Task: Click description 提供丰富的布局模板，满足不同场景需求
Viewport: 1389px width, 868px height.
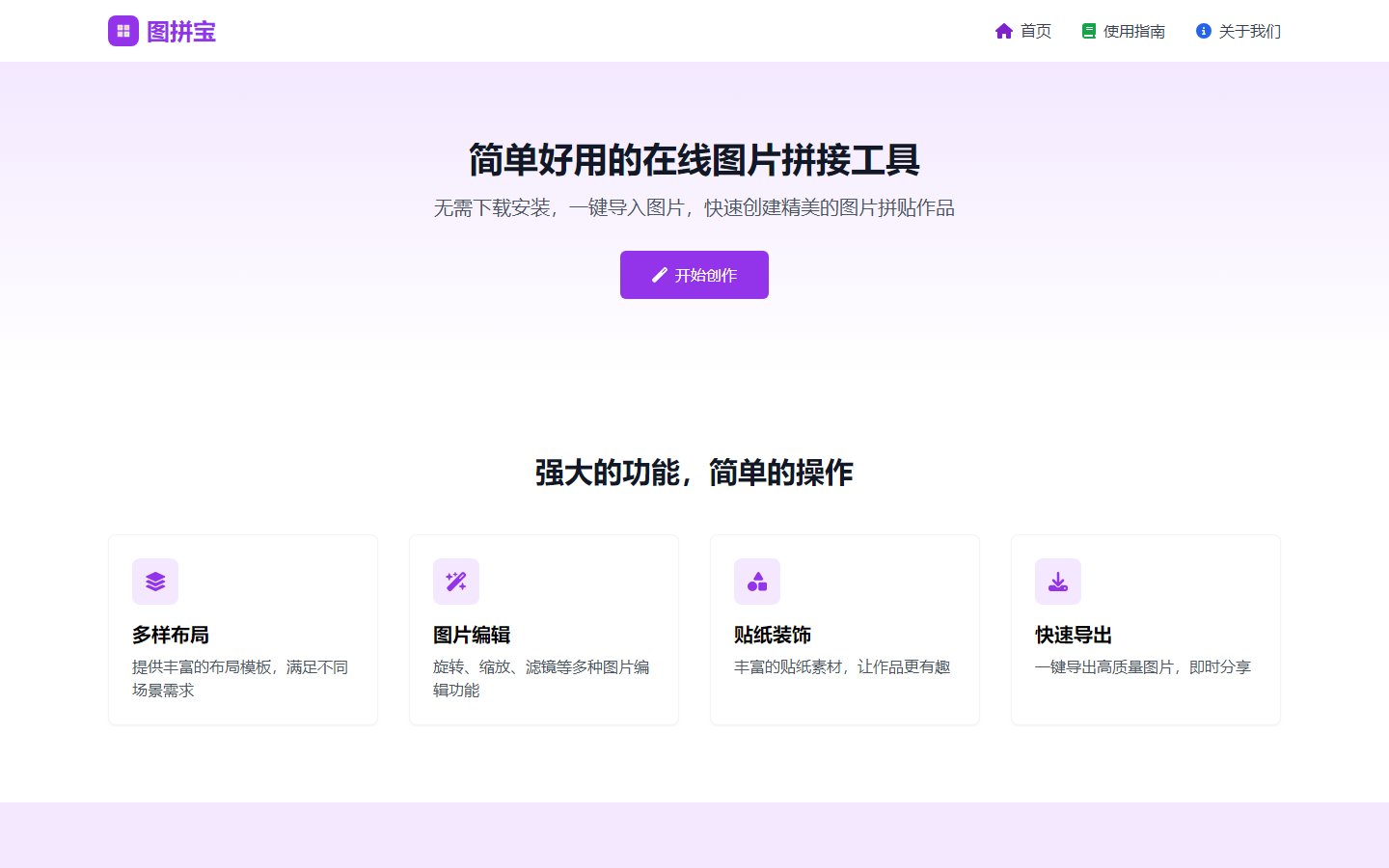Action: point(240,678)
